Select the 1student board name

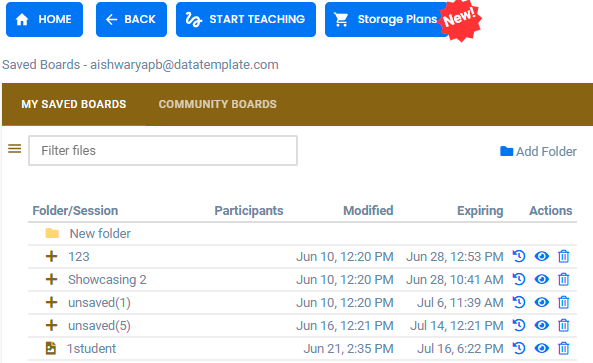92,349
